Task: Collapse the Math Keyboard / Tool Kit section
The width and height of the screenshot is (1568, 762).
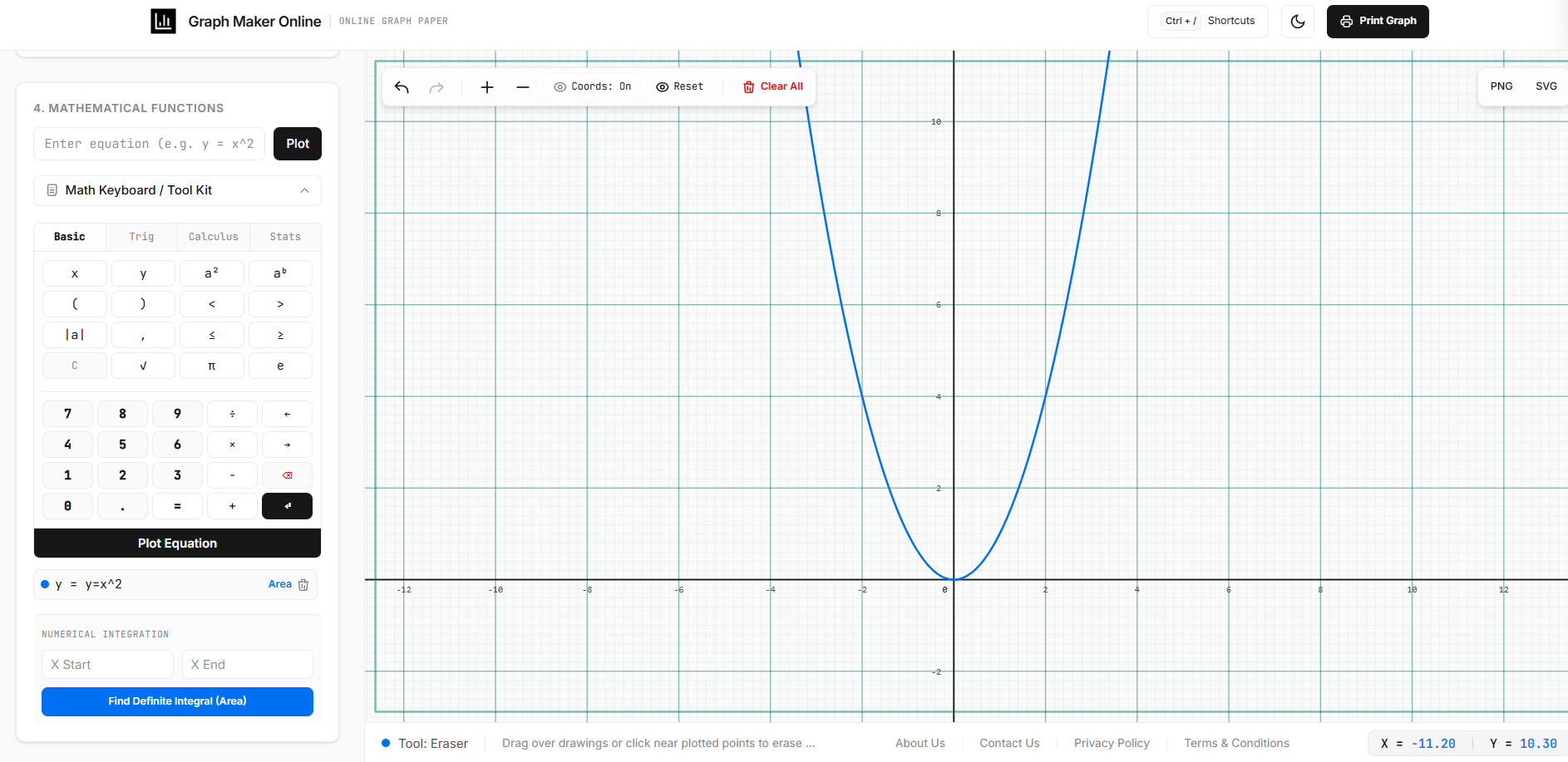Action: point(177,190)
